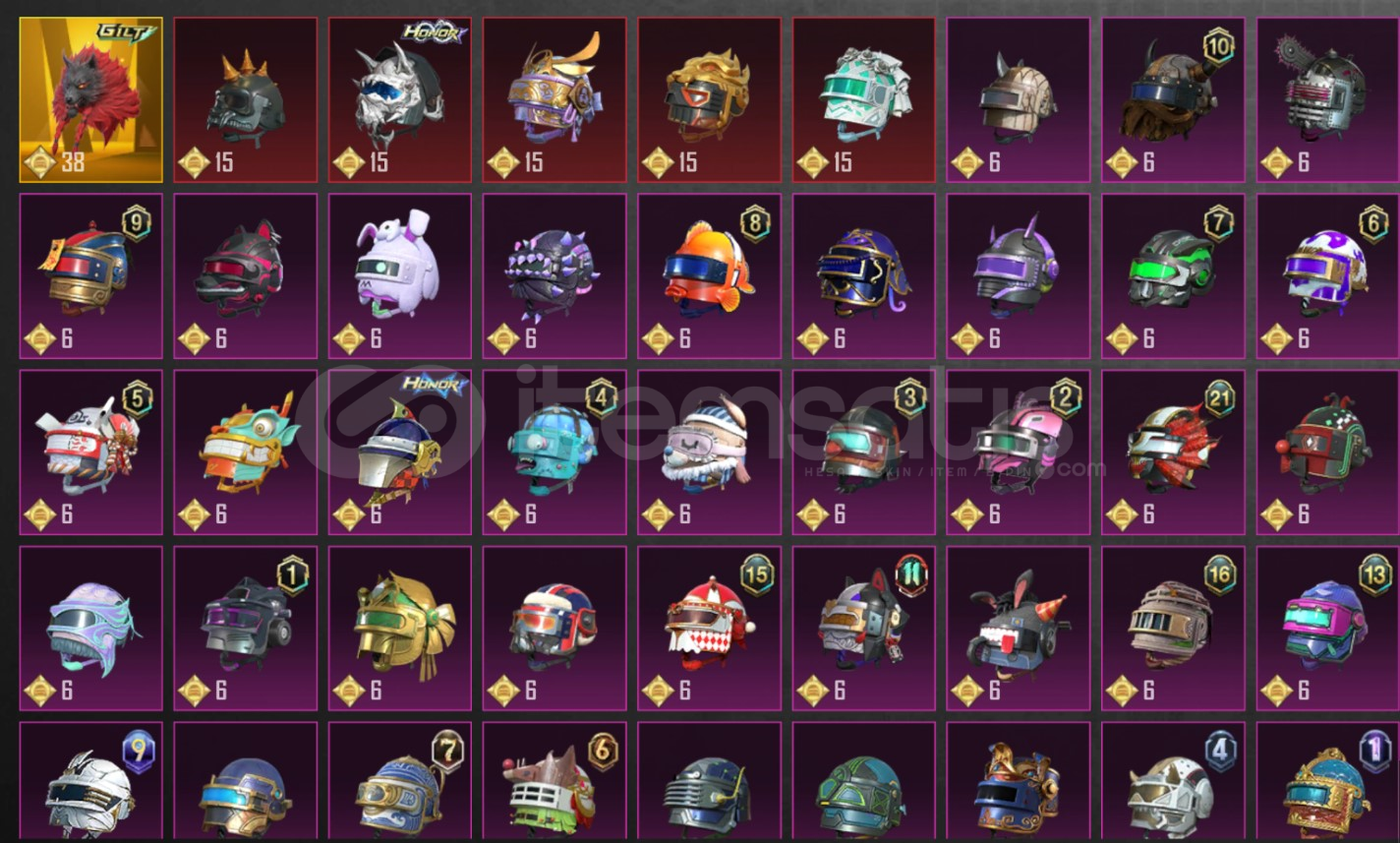
Task: Select the teal dragon mask helmet
Action: [x=246, y=452]
